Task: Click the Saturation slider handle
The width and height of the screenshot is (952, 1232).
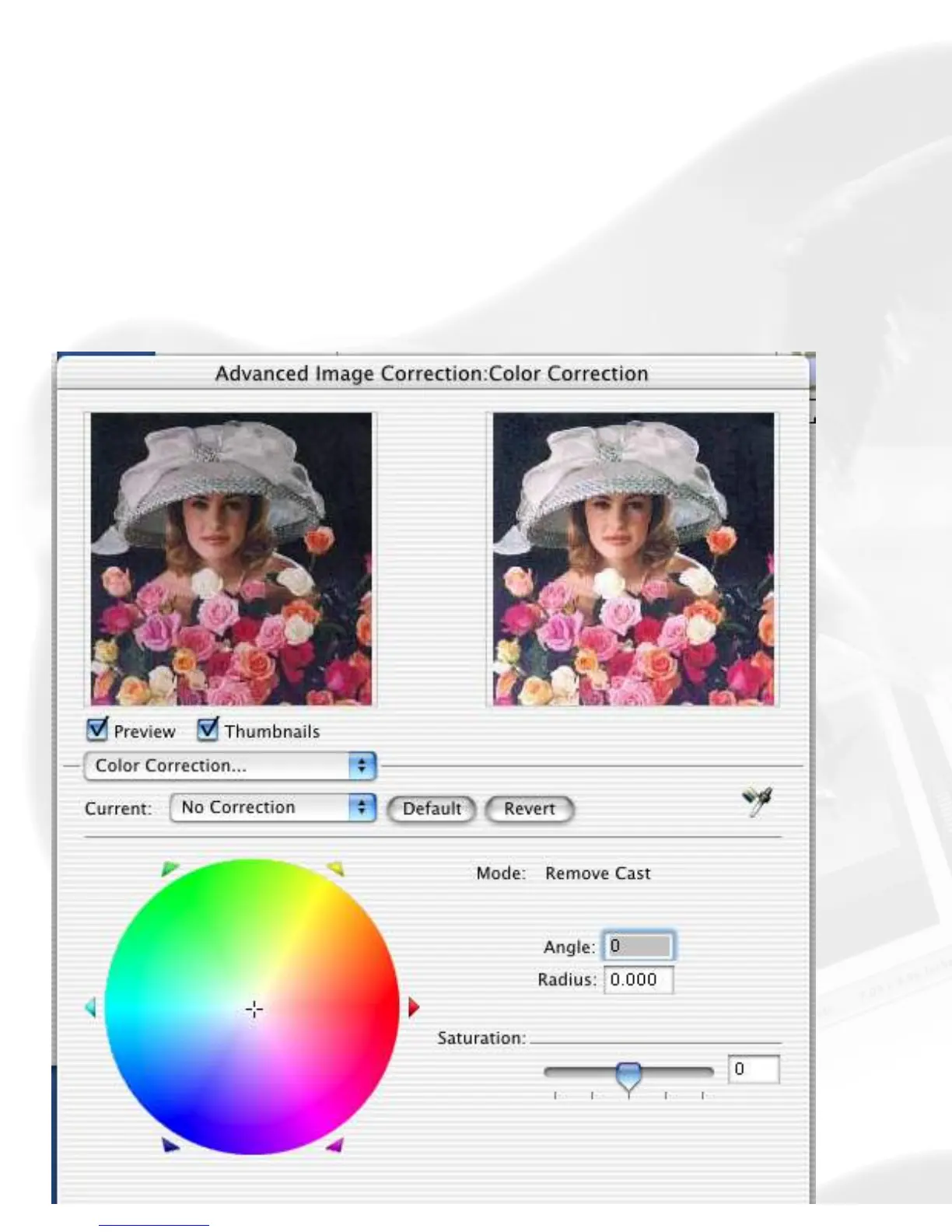Action: [x=628, y=1076]
